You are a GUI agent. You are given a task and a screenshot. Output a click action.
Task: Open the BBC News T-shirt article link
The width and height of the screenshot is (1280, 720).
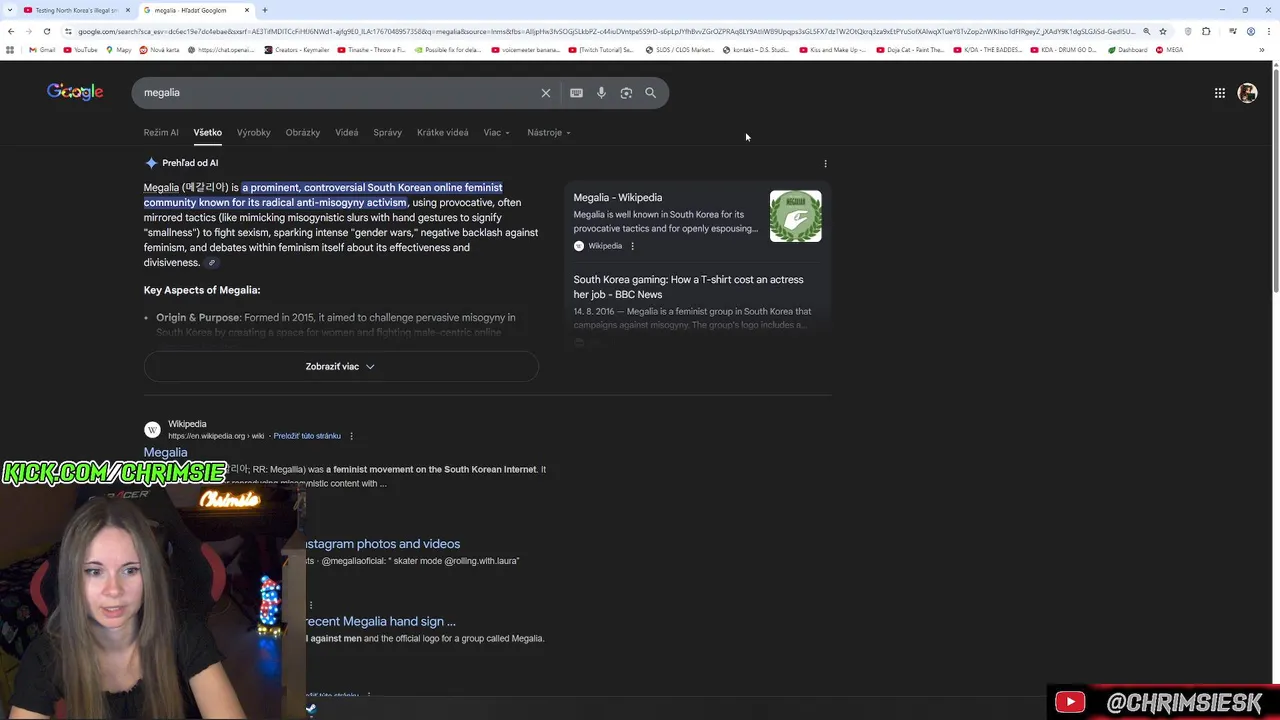[x=688, y=287]
